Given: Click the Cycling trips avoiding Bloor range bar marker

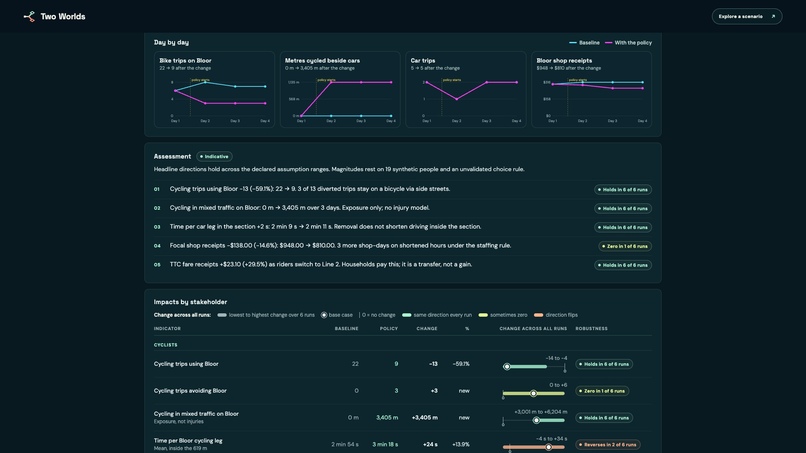Looking at the screenshot, I should [x=534, y=393].
